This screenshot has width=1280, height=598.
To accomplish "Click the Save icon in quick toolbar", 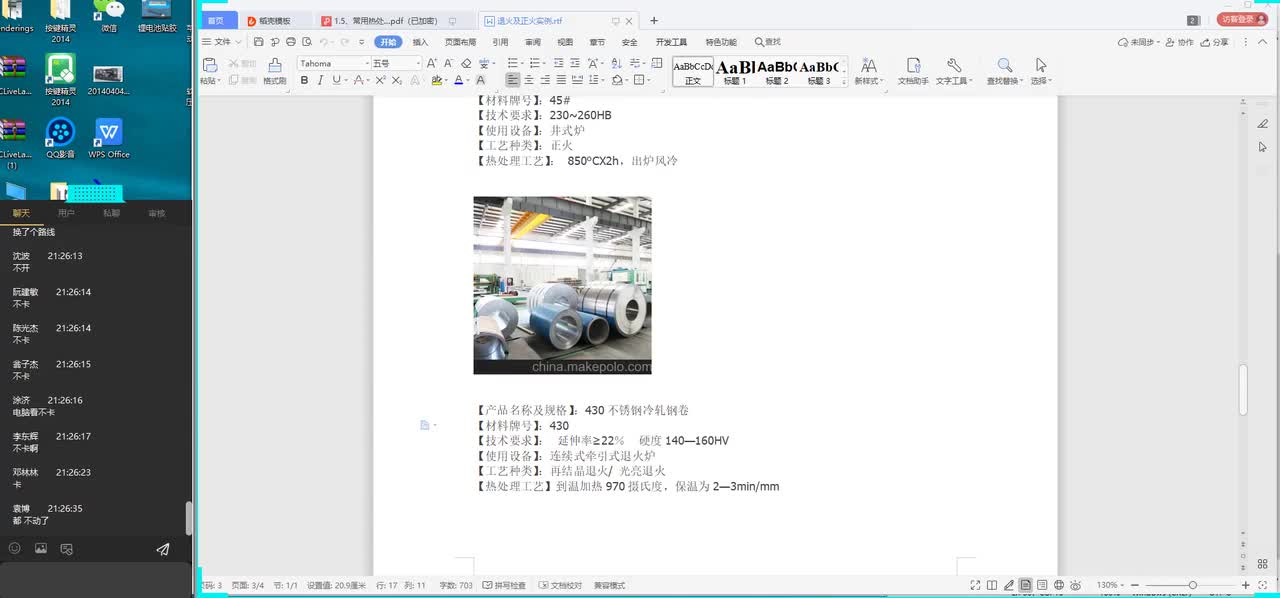I will (258, 42).
